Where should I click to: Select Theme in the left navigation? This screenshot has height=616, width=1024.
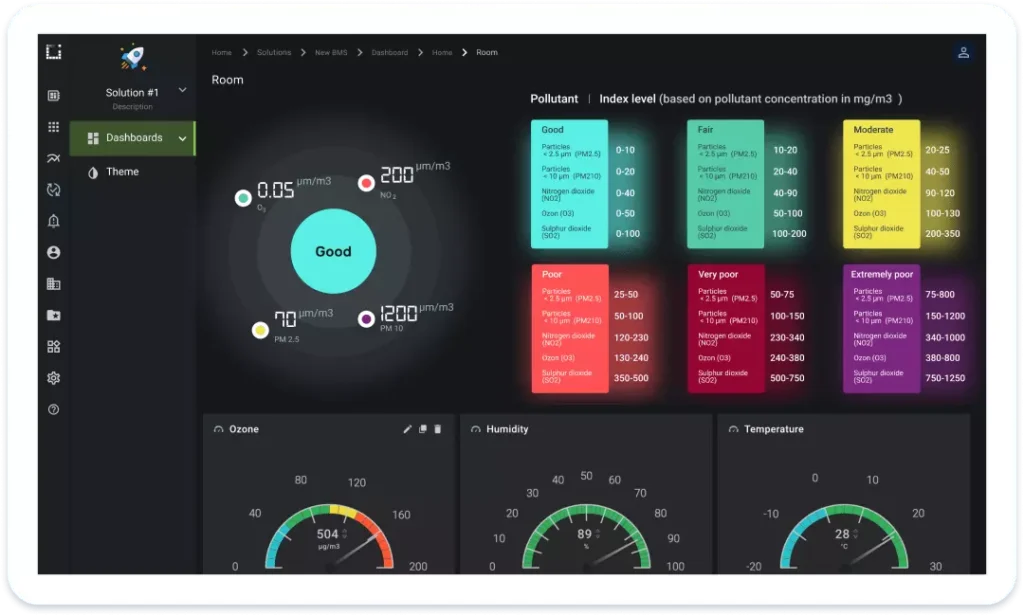click(x=125, y=171)
